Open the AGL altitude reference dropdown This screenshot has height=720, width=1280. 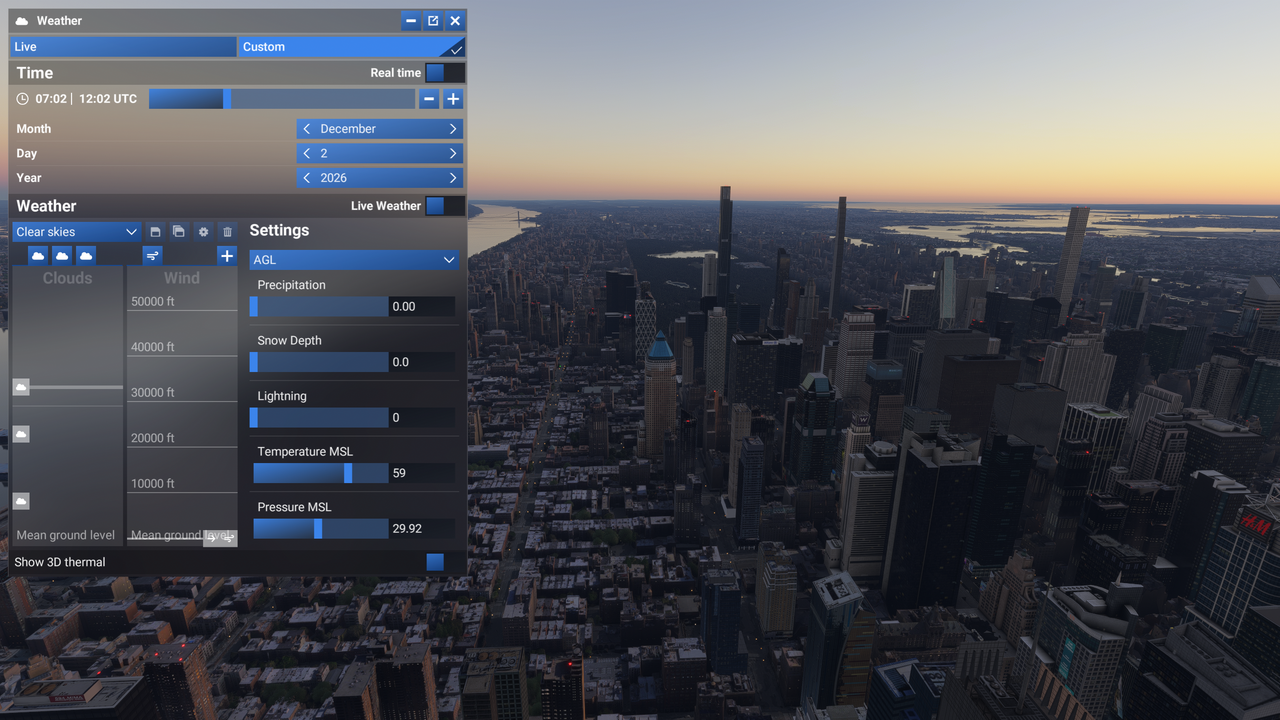tap(354, 260)
